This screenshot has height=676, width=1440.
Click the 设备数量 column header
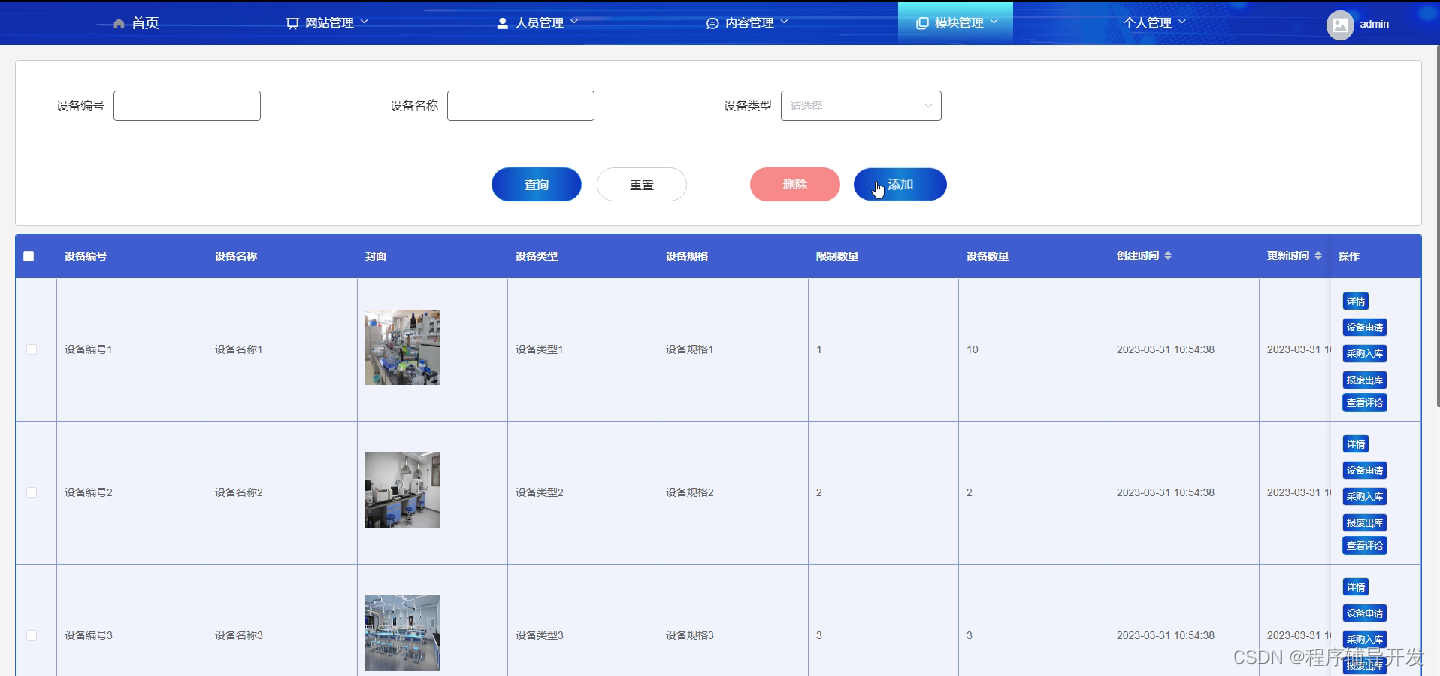click(x=988, y=257)
